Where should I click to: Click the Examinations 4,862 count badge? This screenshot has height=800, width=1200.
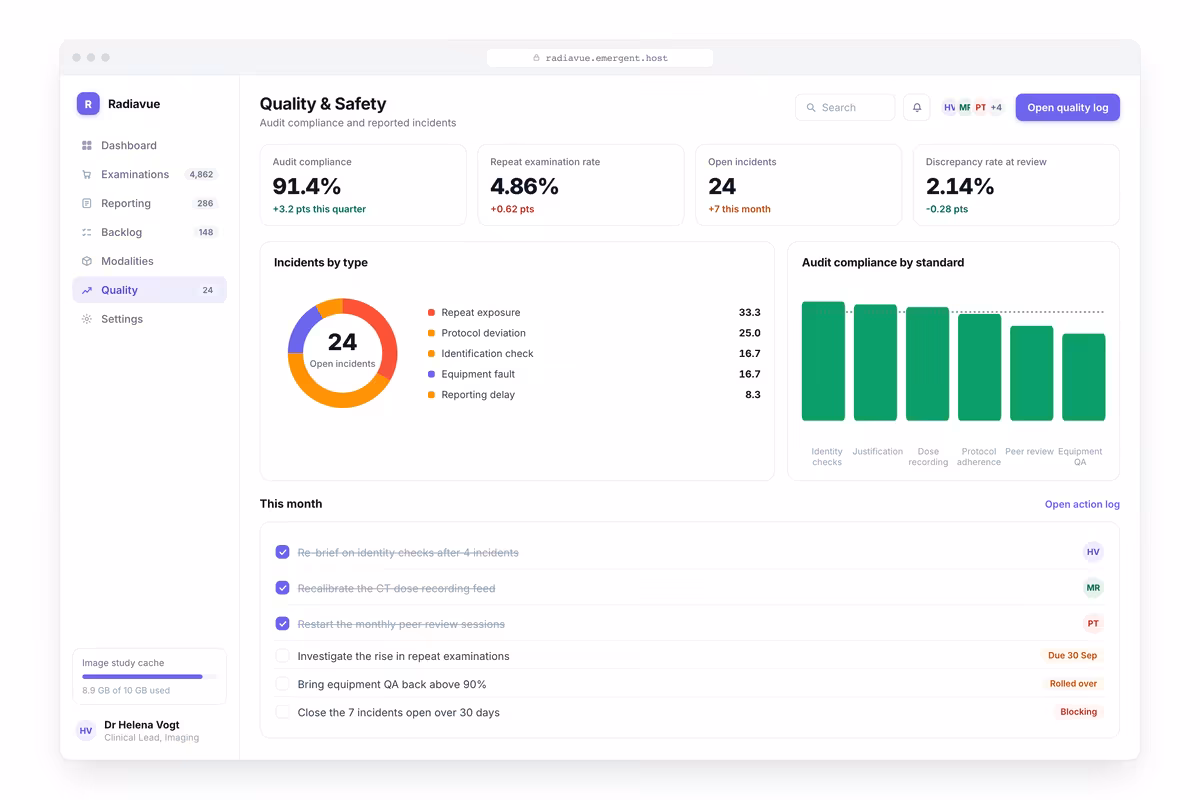click(x=201, y=174)
